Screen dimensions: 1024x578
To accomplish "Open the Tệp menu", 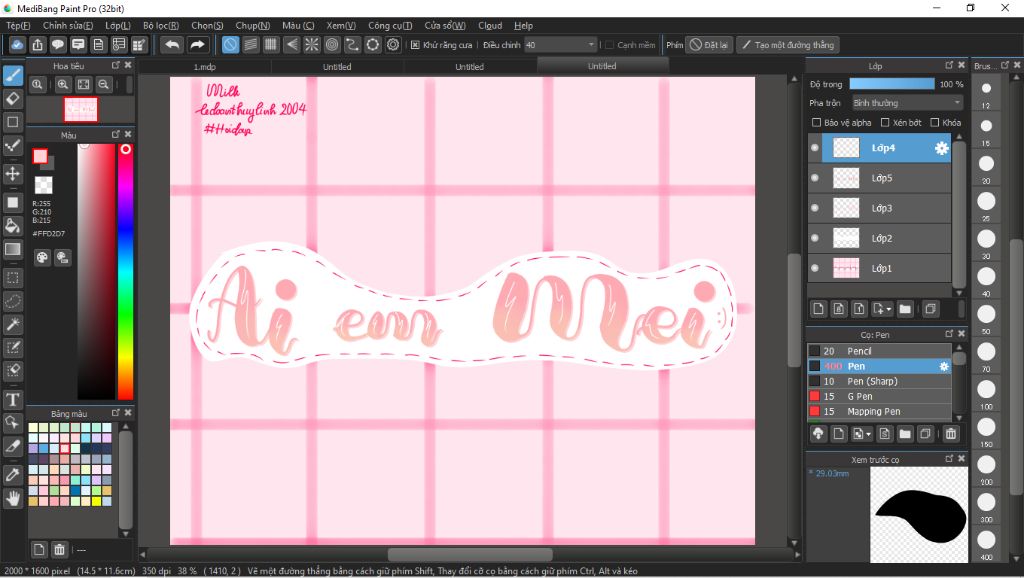I will [18, 25].
